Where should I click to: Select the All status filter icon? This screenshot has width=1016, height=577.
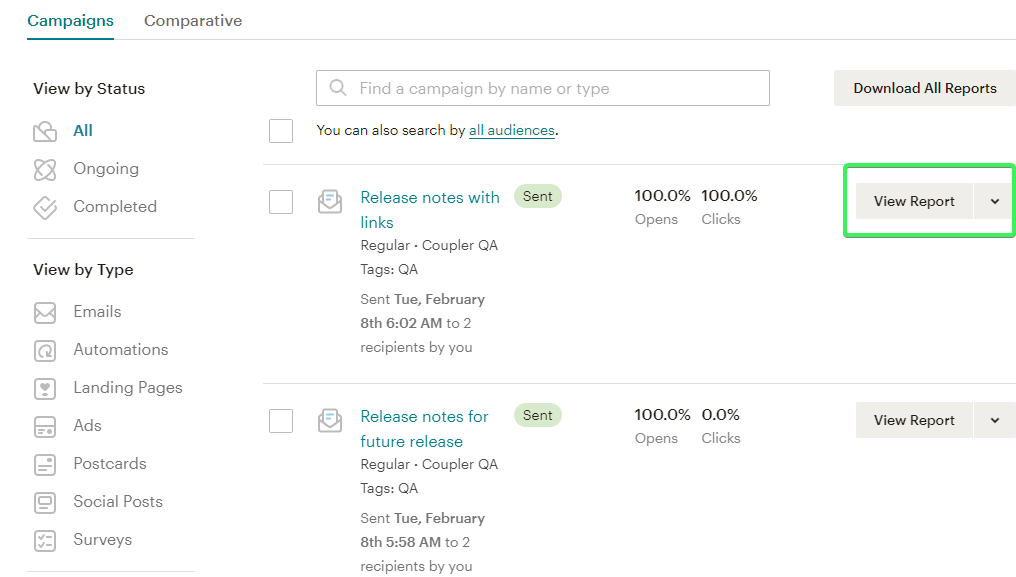(45, 132)
